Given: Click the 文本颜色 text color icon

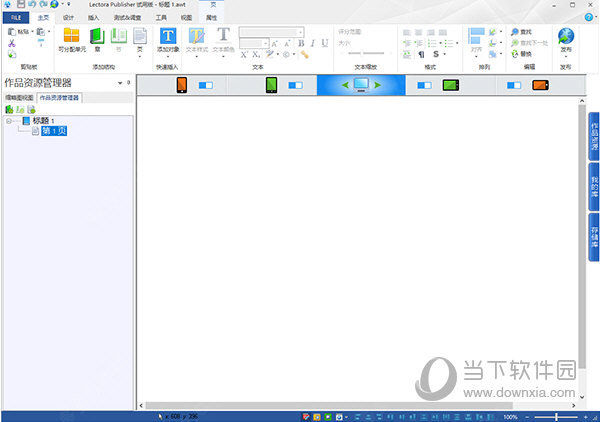Looking at the screenshot, I should pyautogui.click(x=223, y=35).
